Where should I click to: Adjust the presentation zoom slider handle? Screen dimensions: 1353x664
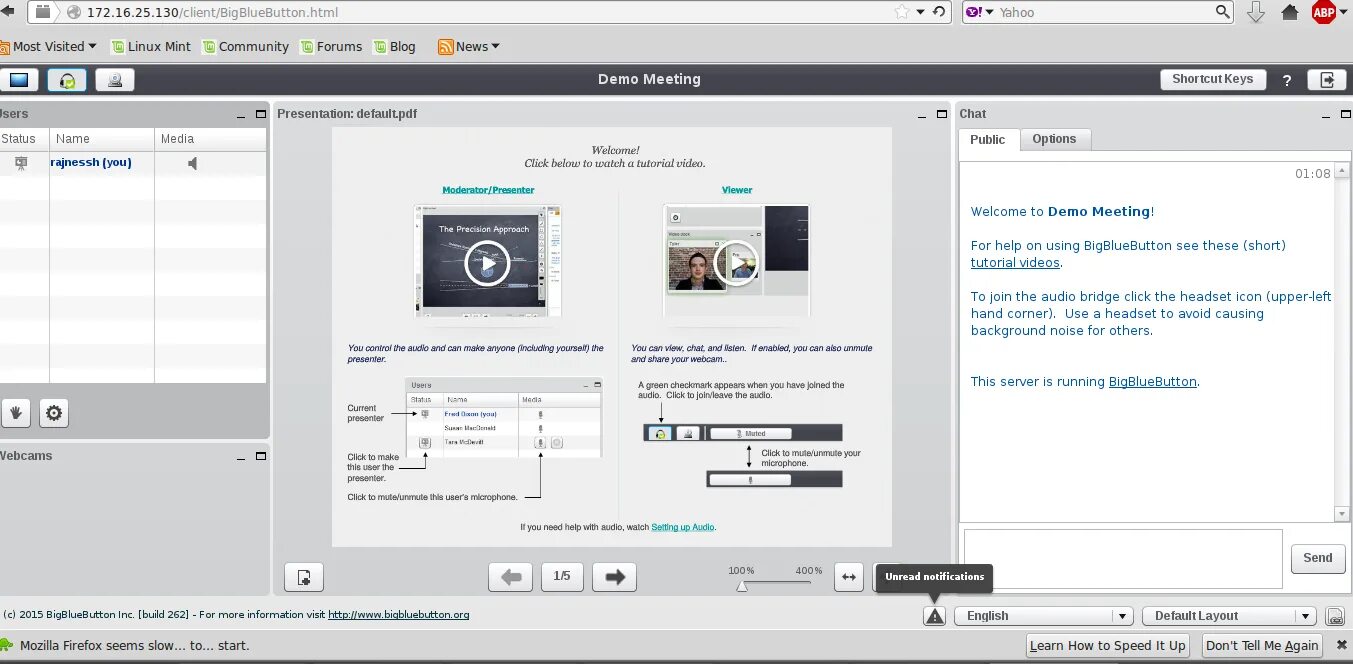coord(742,585)
